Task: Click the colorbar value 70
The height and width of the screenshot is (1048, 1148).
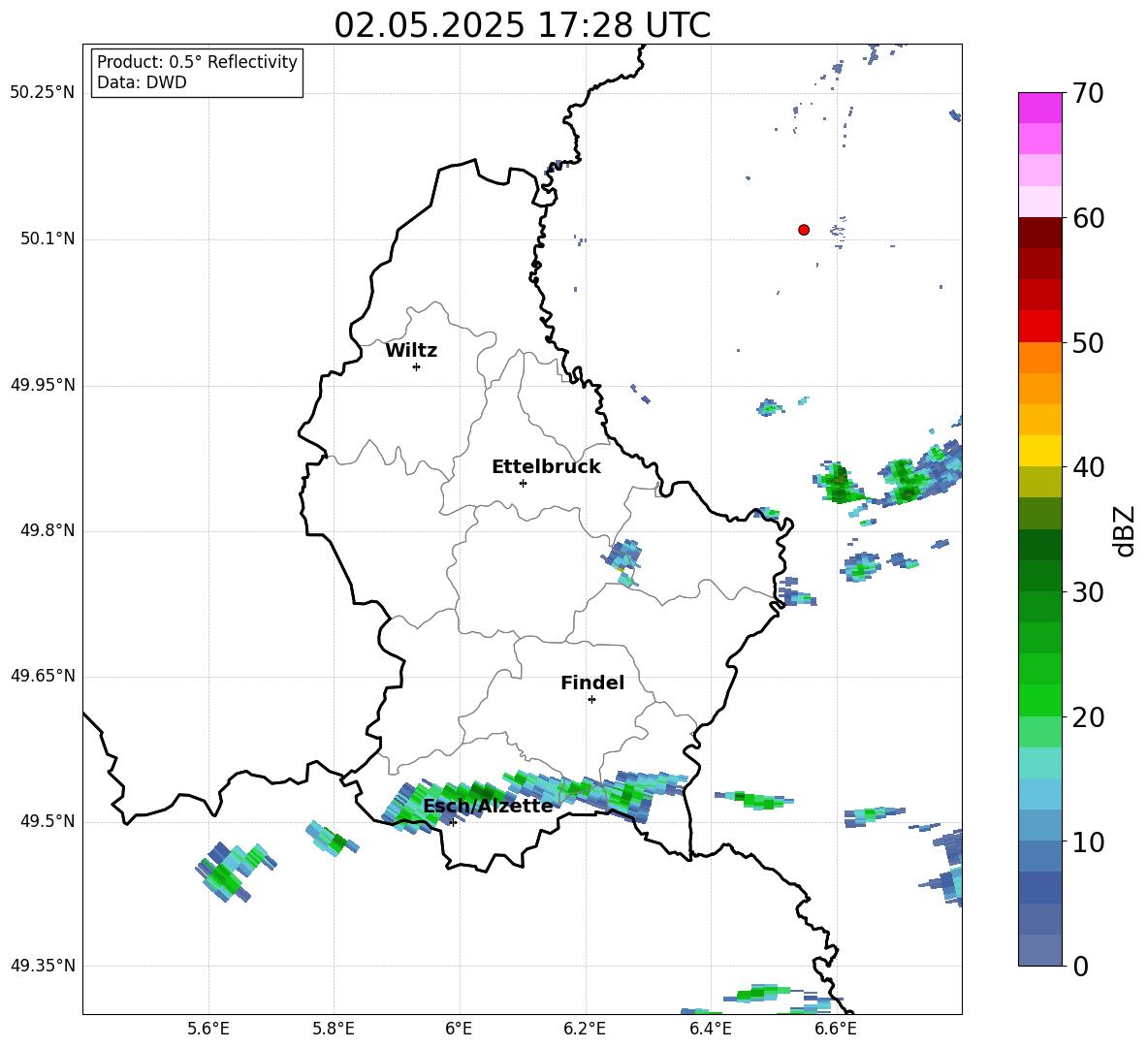Action: [1088, 93]
